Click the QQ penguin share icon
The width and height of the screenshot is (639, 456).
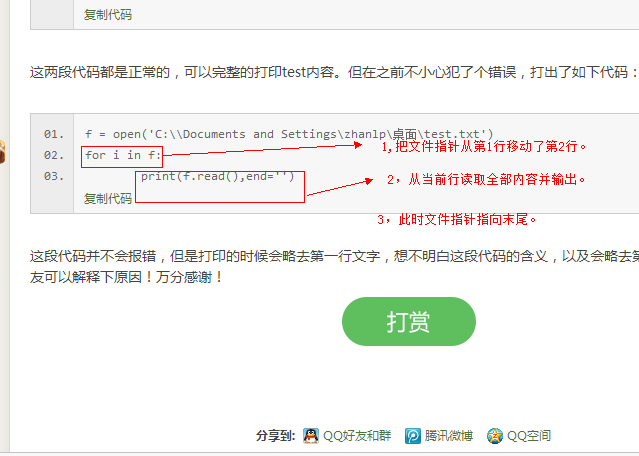pos(311,436)
